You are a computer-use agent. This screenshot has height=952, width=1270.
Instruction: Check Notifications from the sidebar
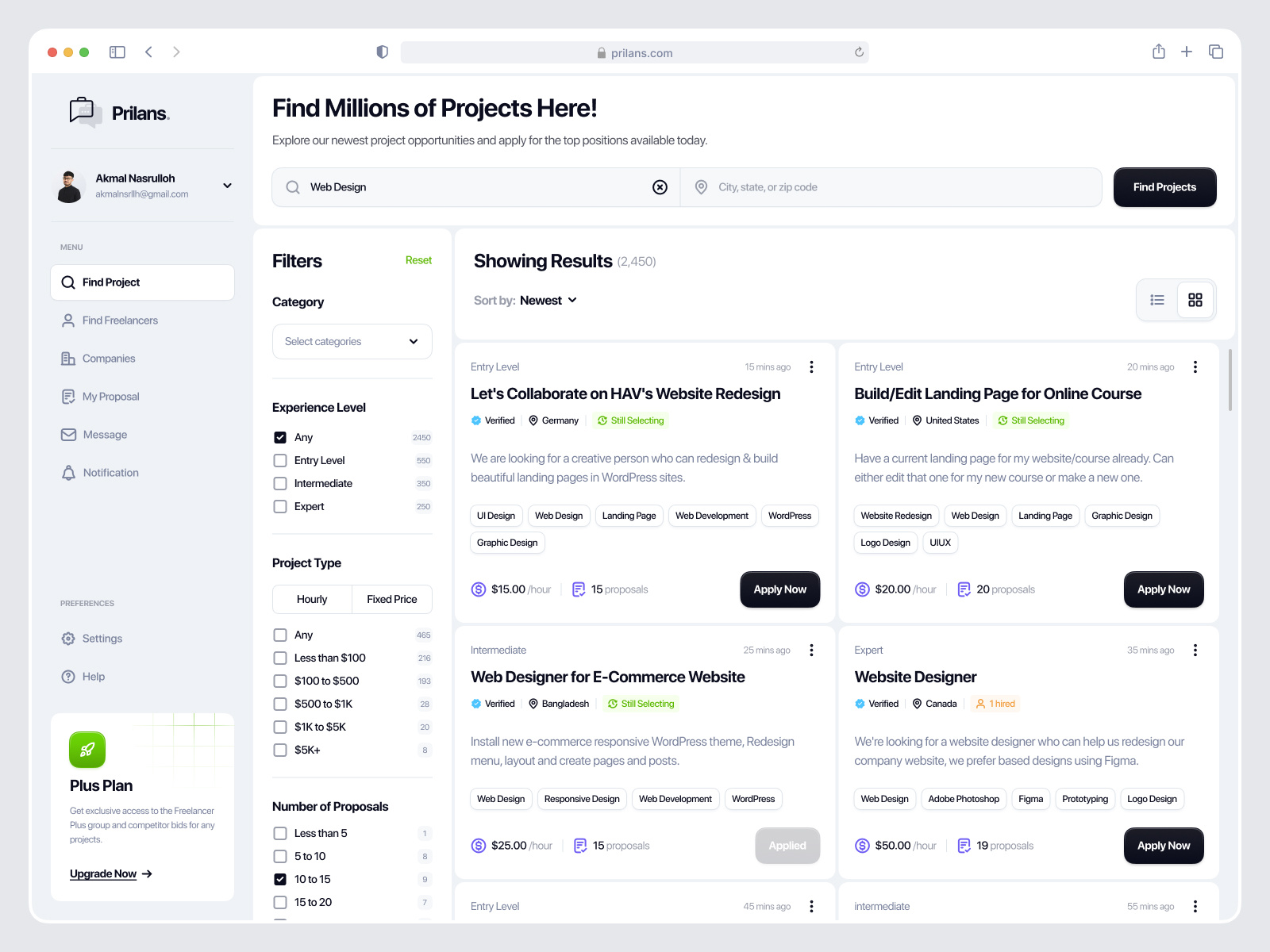pos(110,472)
